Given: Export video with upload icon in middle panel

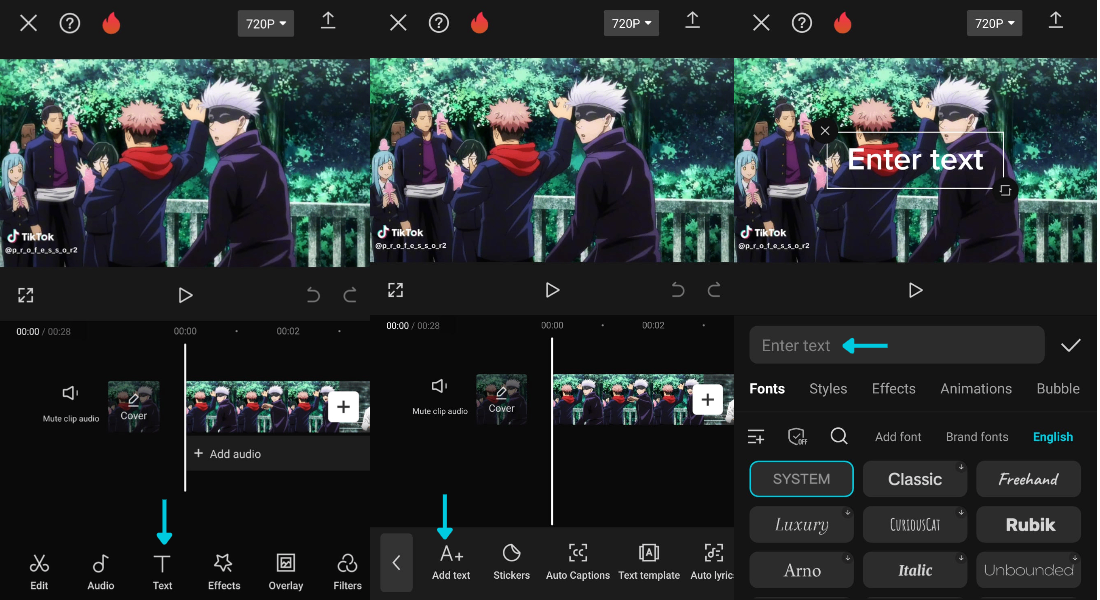Looking at the screenshot, I should tap(692, 21).
